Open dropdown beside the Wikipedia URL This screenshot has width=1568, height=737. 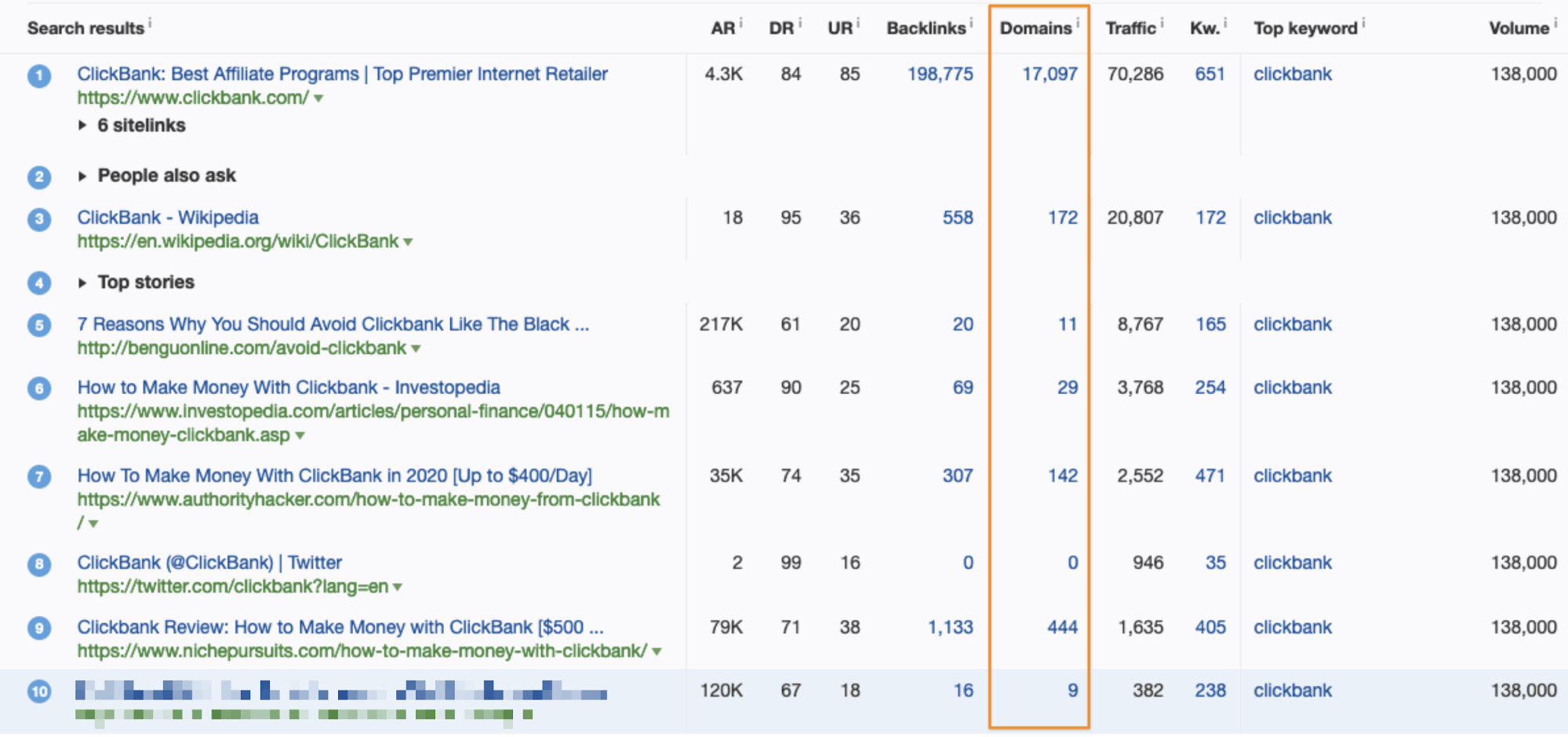408,243
